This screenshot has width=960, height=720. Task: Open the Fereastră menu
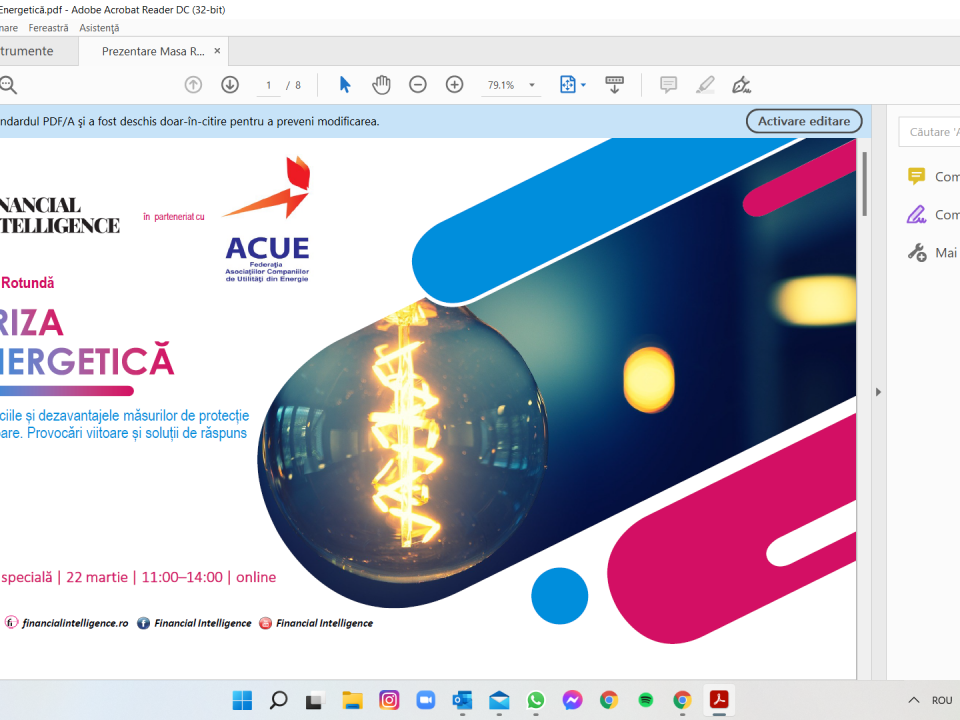(48, 28)
